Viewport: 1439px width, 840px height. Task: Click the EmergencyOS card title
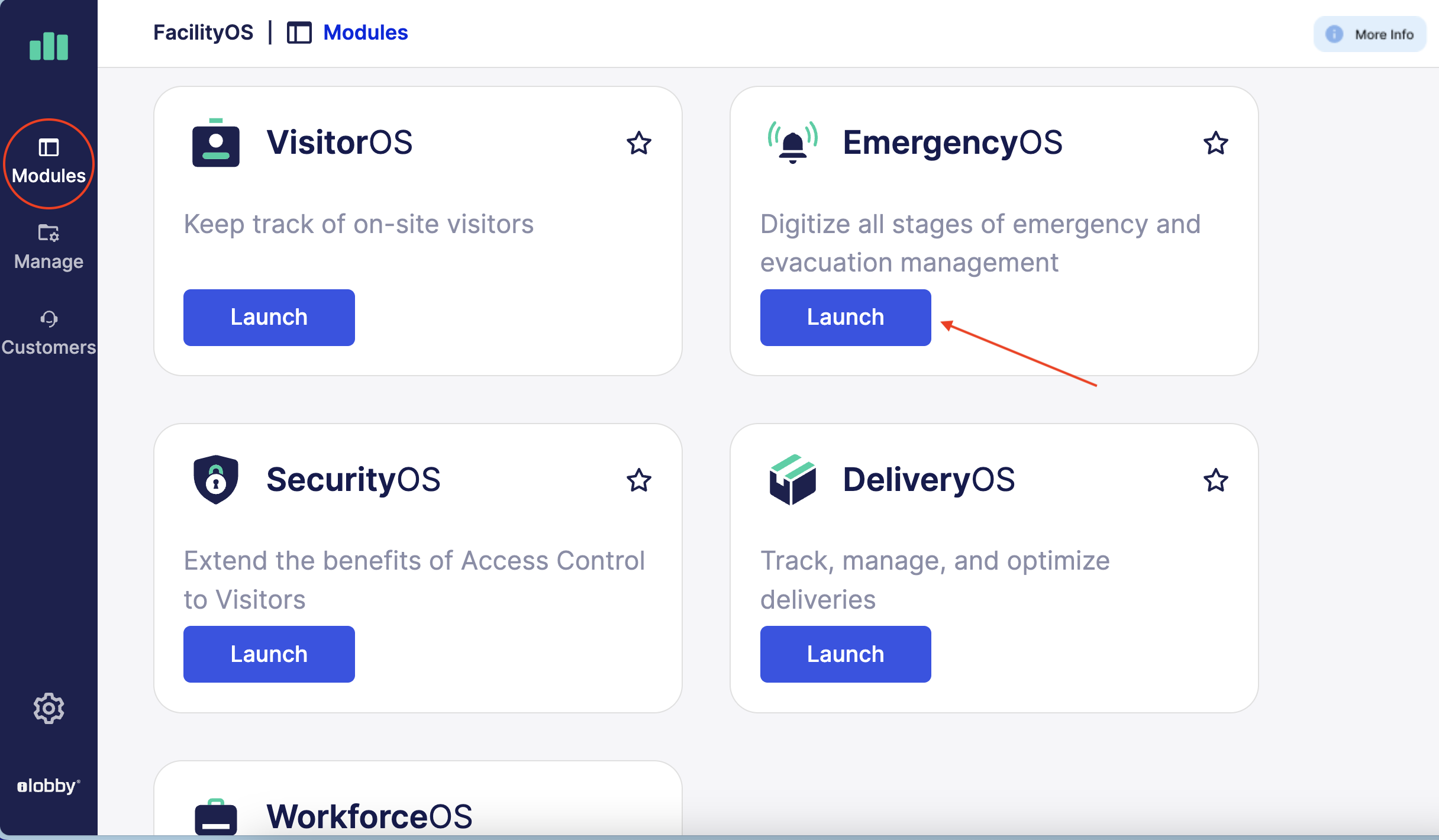[953, 143]
